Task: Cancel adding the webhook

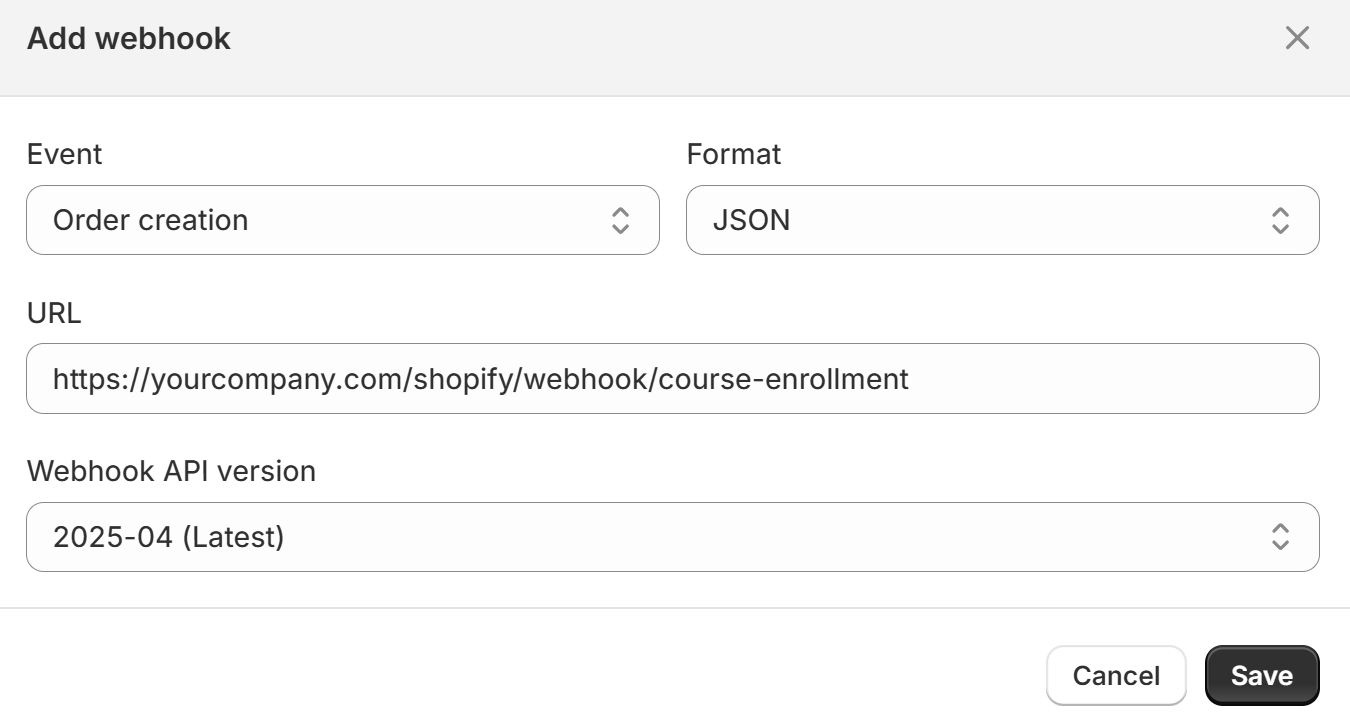Action: point(1116,676)
